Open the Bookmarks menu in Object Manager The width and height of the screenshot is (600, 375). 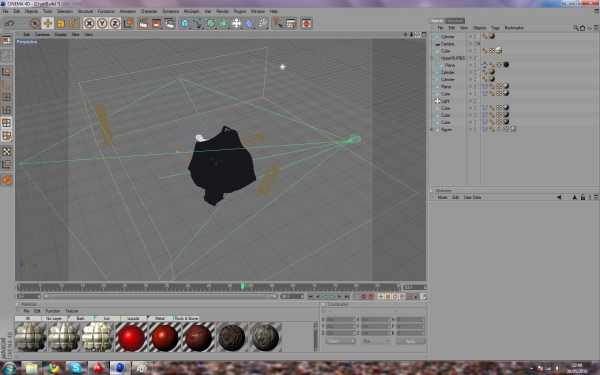(x=514, y=28)
